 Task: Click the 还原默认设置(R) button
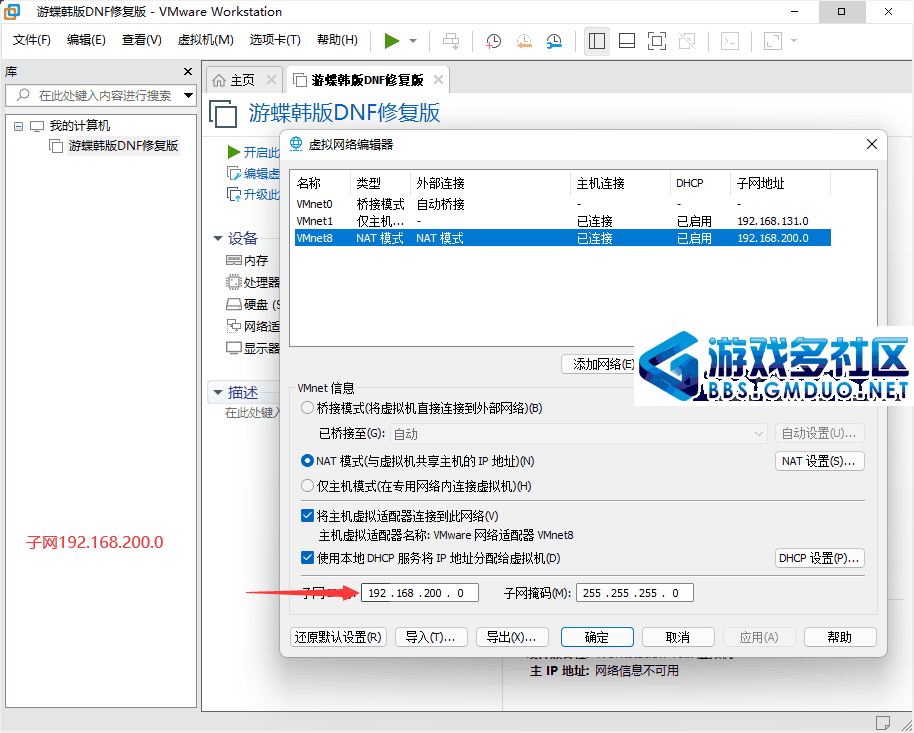pyautogui.click(x=339, y=637)
